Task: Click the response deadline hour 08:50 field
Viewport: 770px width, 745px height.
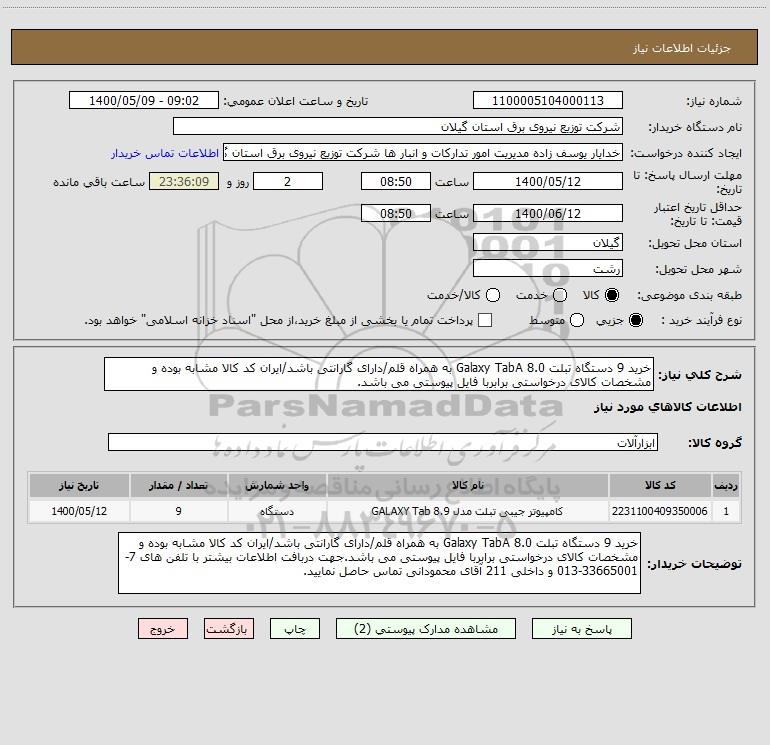Action: [396, 181]
